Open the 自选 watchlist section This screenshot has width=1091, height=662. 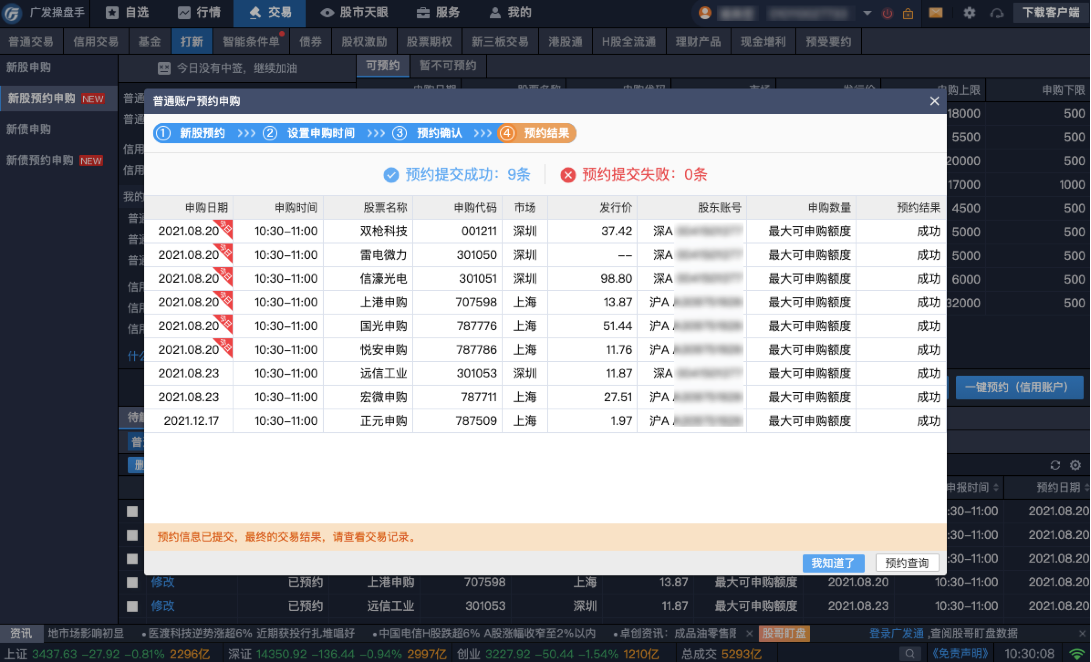[x=127, y=13]
